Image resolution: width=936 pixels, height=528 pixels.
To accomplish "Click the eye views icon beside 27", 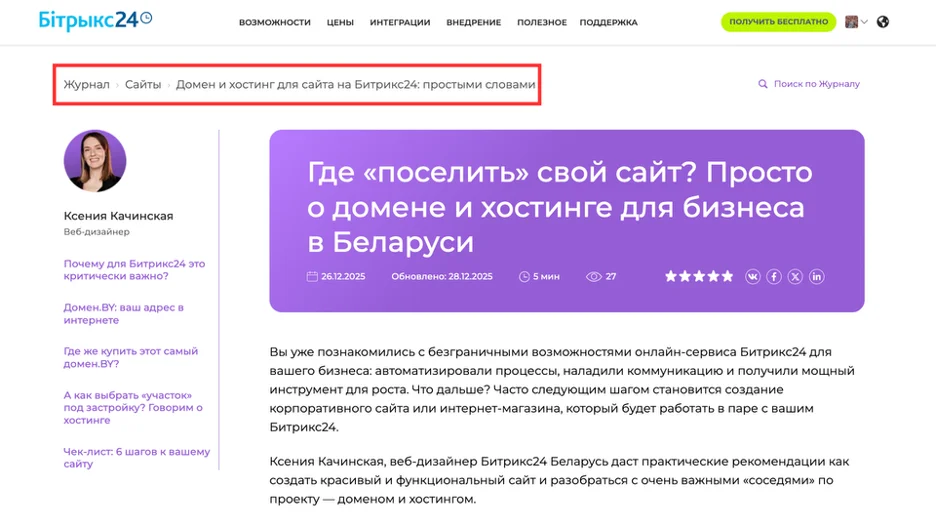I will [x=593, y=277].
